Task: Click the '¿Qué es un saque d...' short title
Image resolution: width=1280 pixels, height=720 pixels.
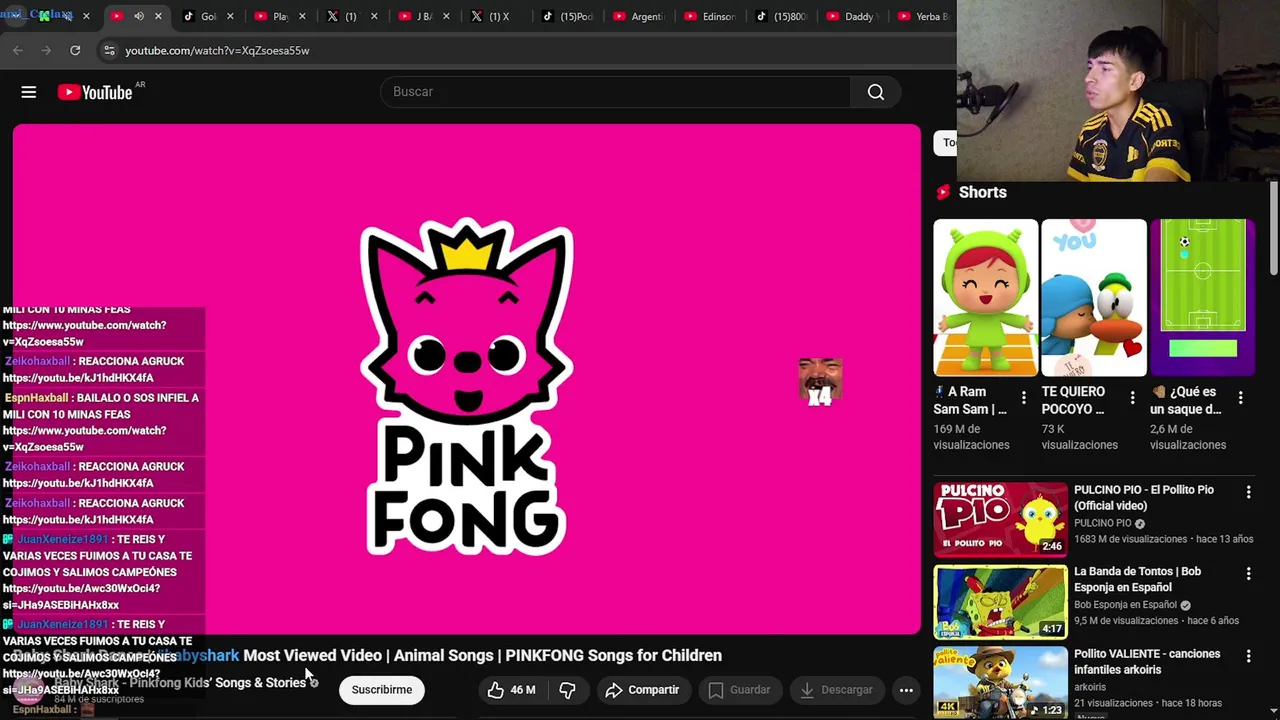Action: click(1187, 400)
